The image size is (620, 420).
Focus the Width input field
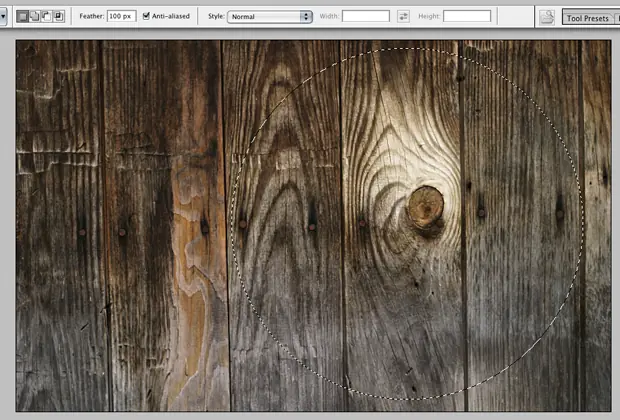(366, 16)
